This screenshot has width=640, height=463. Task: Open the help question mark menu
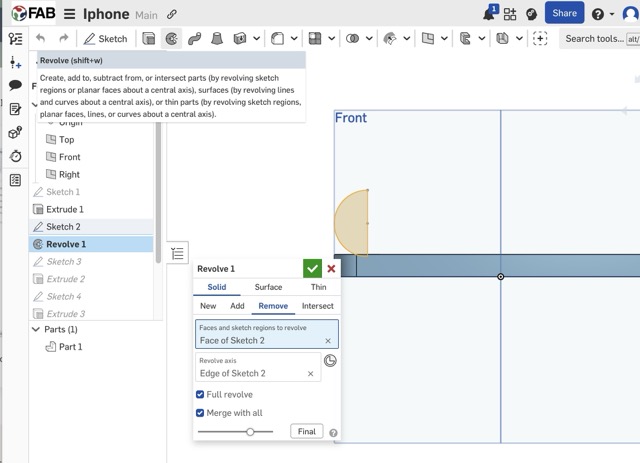click(598, 14)
